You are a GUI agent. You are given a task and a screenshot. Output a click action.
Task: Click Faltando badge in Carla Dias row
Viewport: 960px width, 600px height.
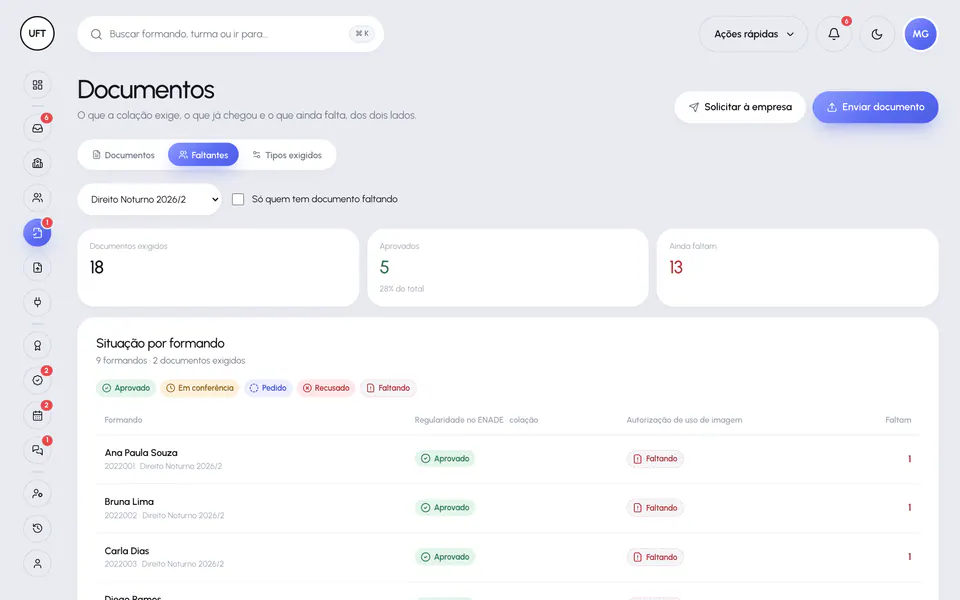click(655, 557)
